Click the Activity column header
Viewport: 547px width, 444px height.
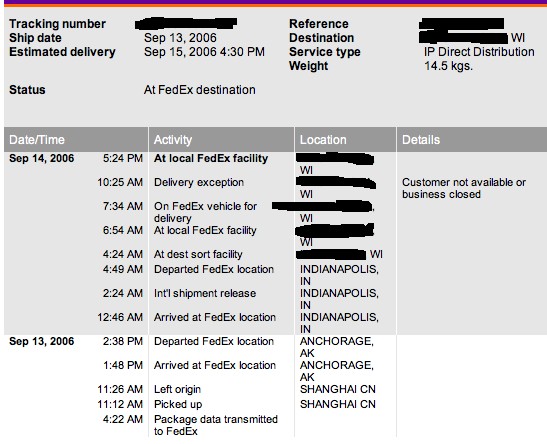pos(173,140)
